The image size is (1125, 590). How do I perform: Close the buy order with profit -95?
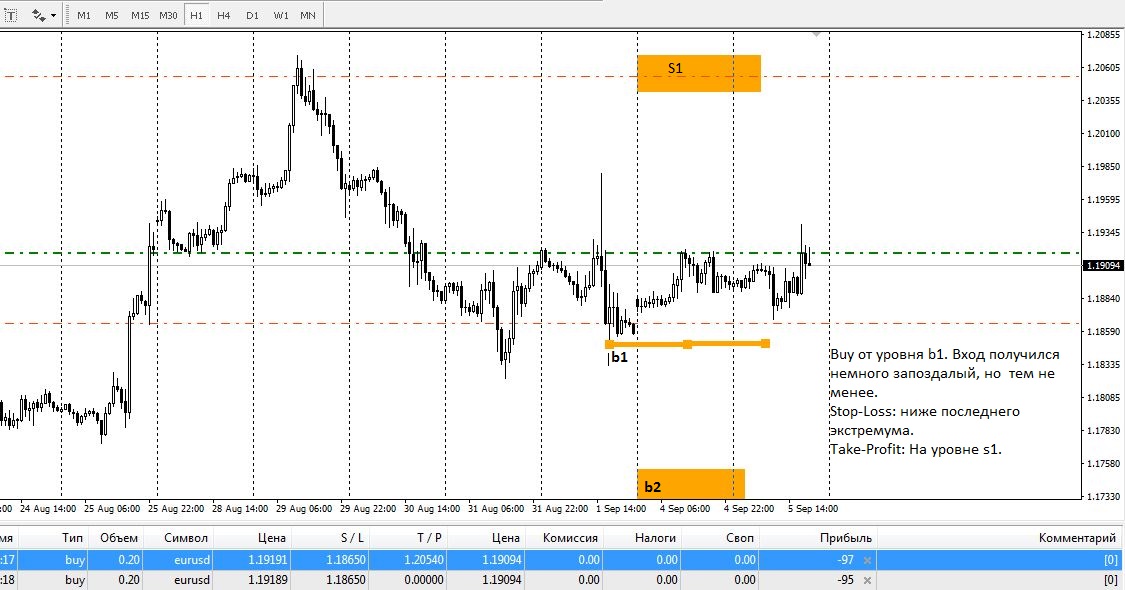pyautogui.click(x=867, y=580)
